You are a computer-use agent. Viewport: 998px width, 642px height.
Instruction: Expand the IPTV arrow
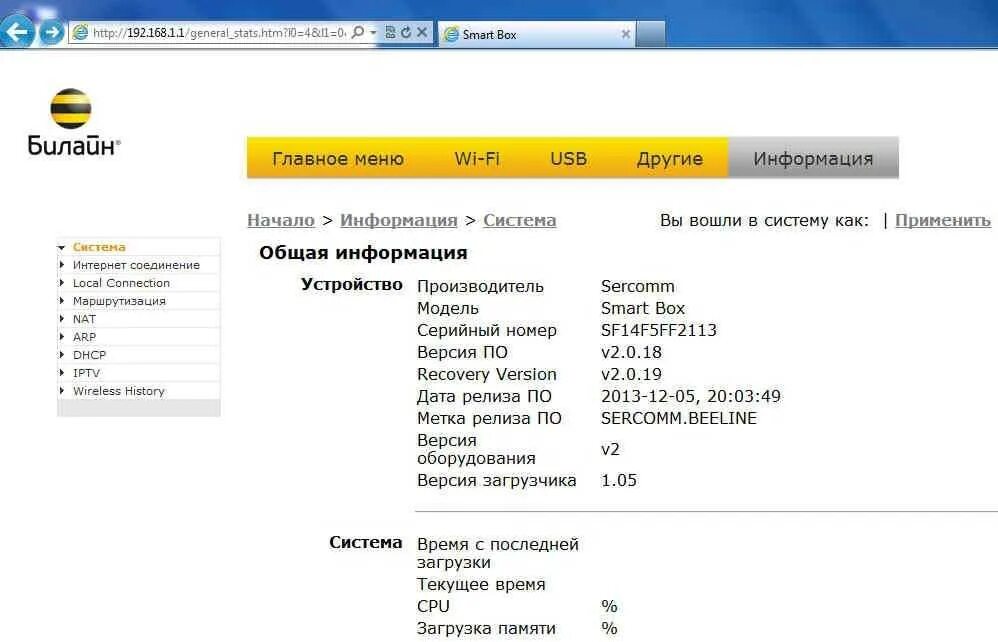point(62,372)
